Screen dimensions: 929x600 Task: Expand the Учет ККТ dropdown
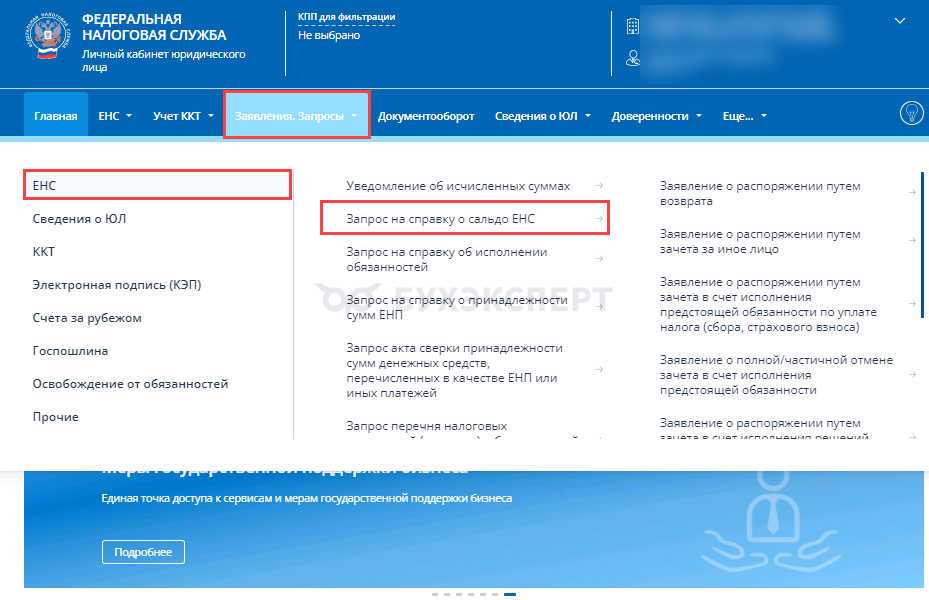tap(183, 116)
